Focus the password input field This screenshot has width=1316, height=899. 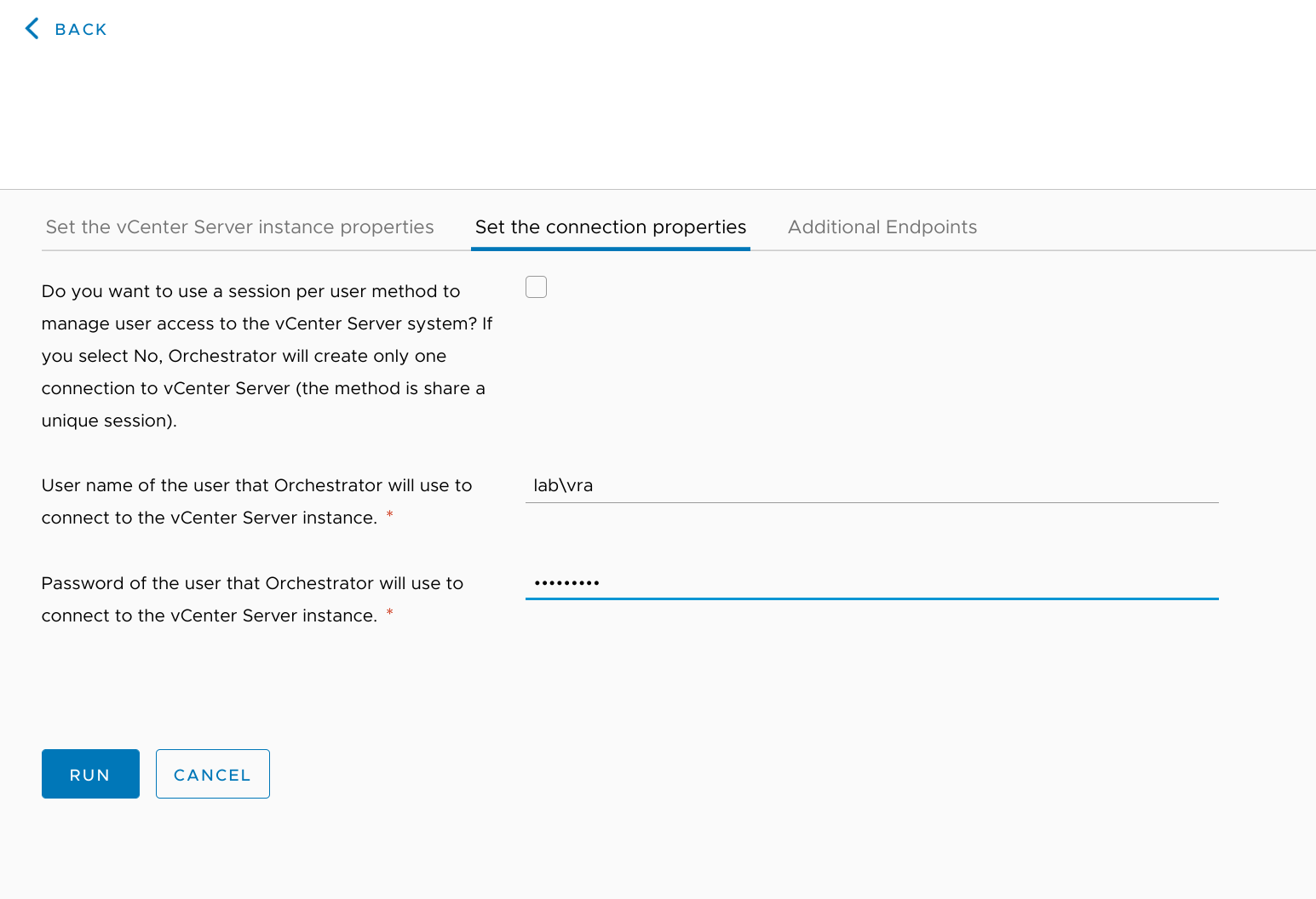coord(872,583)
